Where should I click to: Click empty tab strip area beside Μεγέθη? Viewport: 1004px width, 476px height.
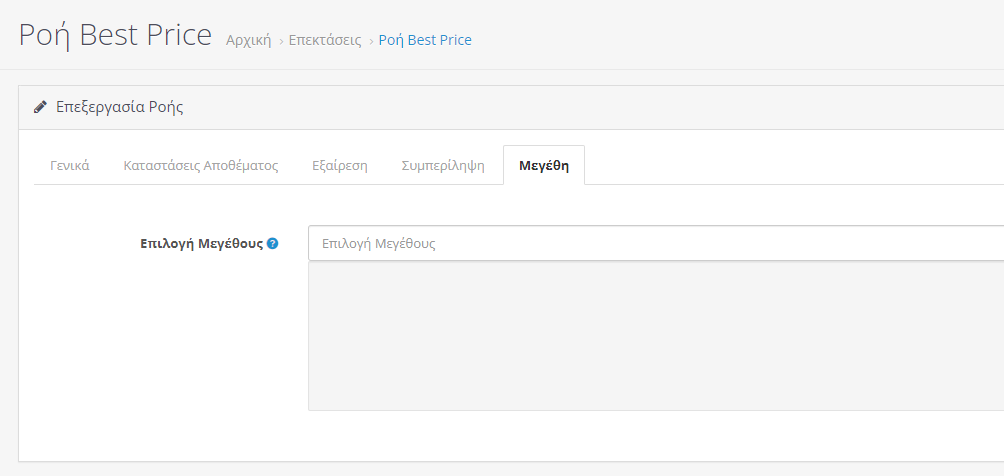pos(794,165)
